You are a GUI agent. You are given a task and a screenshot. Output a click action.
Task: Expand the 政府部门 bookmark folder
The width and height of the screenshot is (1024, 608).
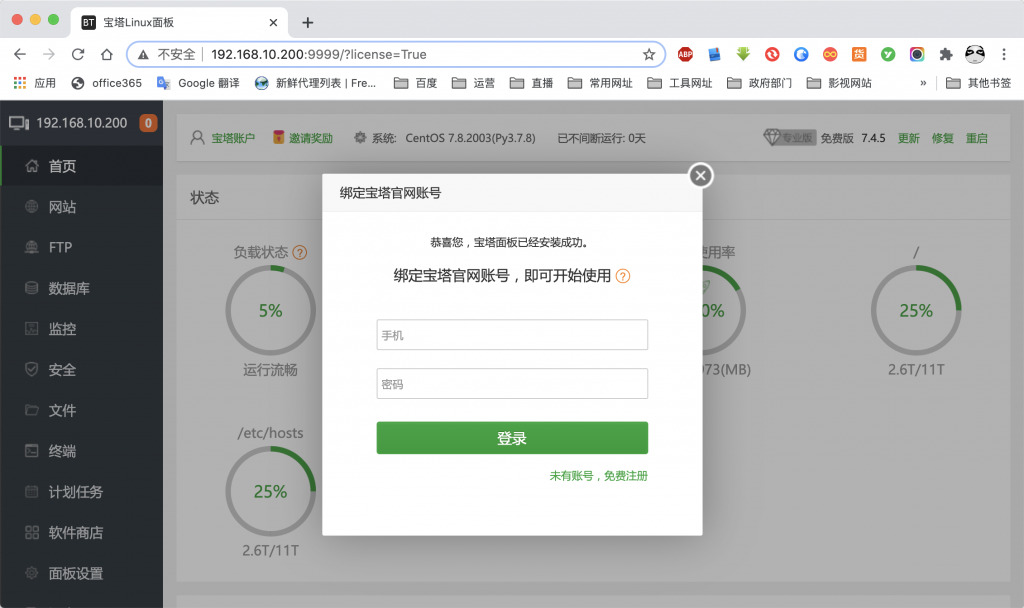tap(760, 83)
